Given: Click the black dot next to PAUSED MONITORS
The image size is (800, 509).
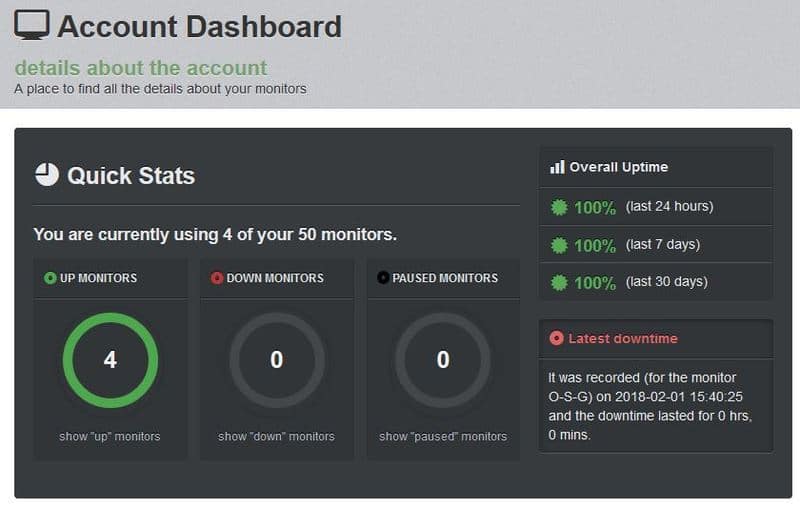Looking at the screenshot, I should pos(383,278).
